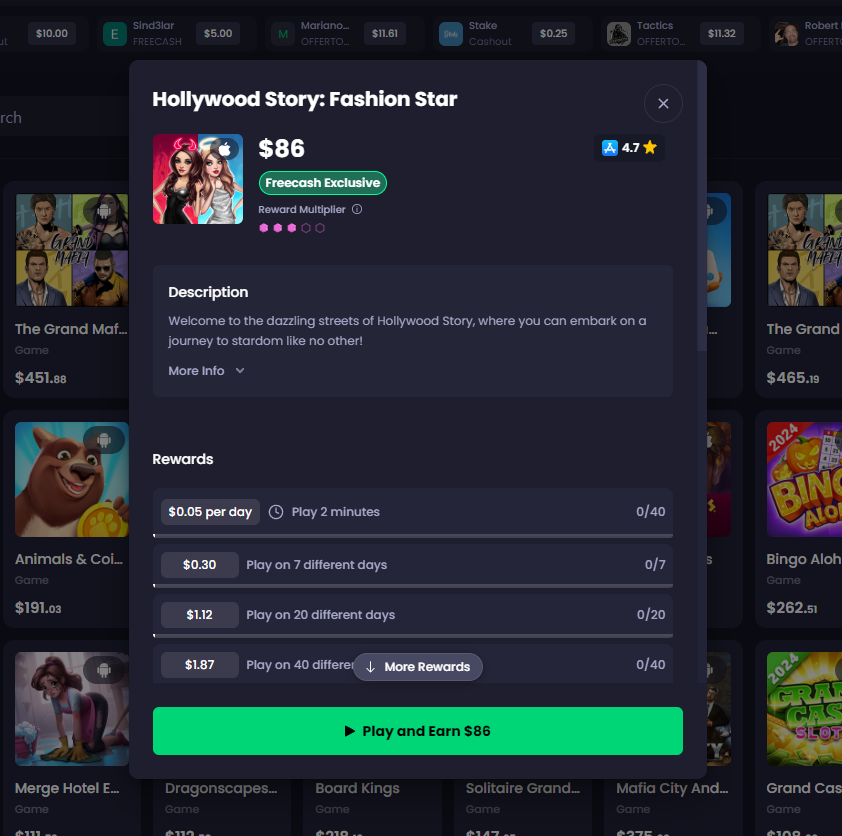
Task: Click Sind3lar's green E avatar
Action: click(x=114, y=34)
